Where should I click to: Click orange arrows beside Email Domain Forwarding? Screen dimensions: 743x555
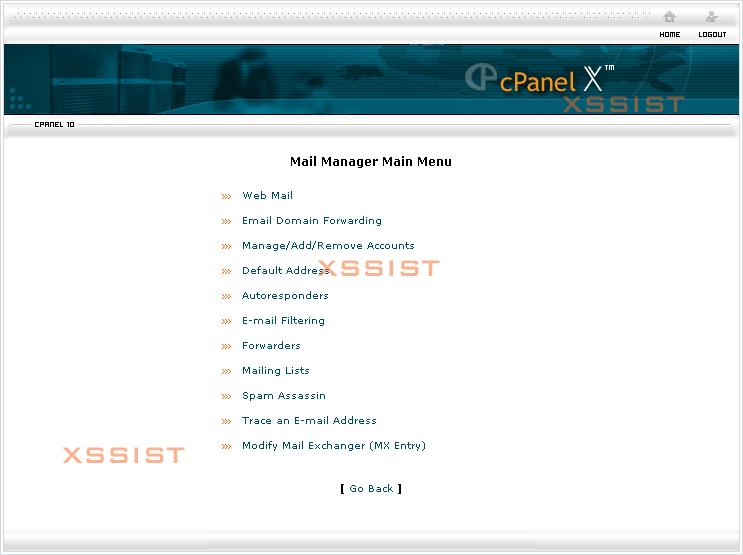226,222
